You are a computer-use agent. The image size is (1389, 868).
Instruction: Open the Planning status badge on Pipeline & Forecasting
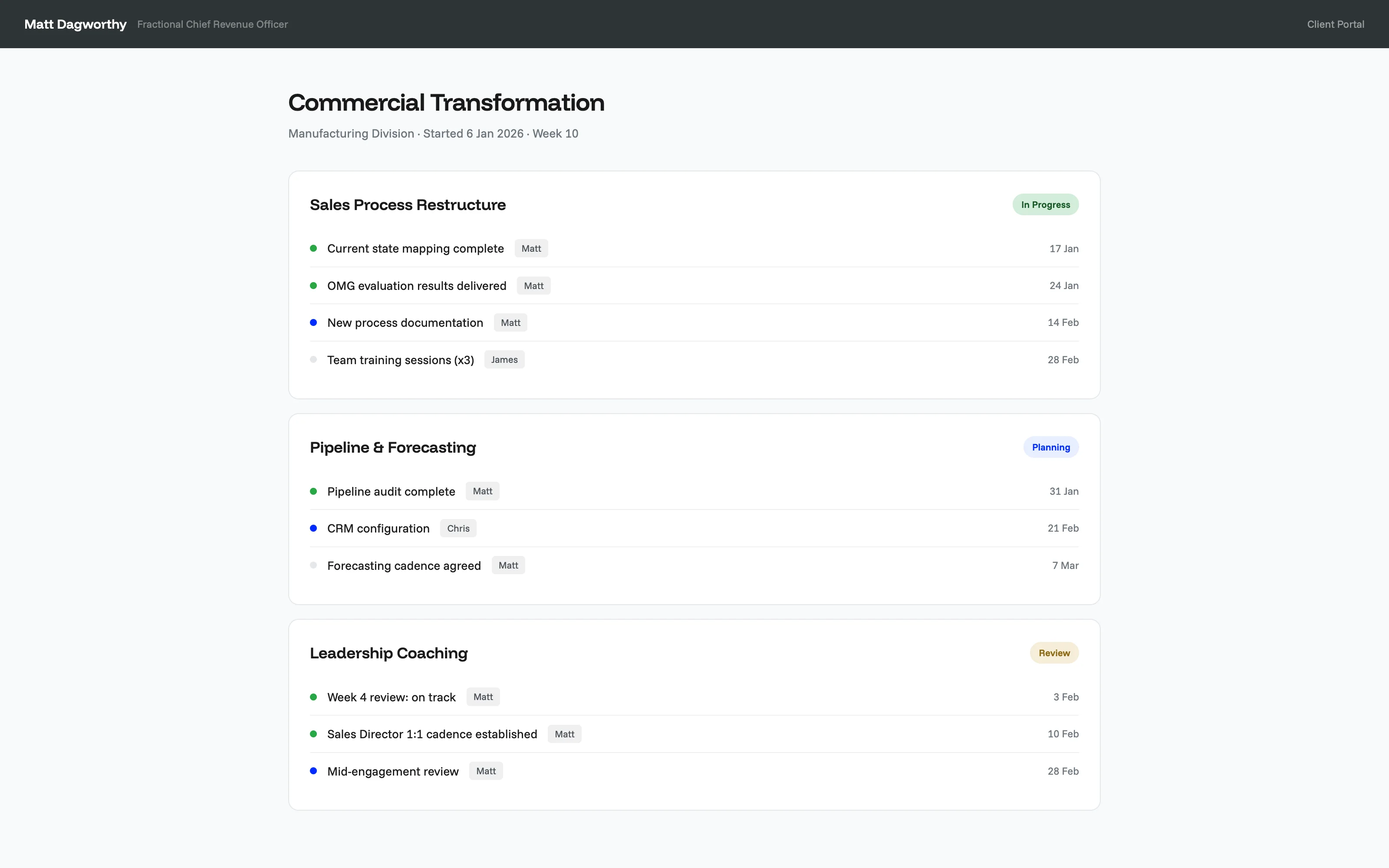[x=1050, y=447]
